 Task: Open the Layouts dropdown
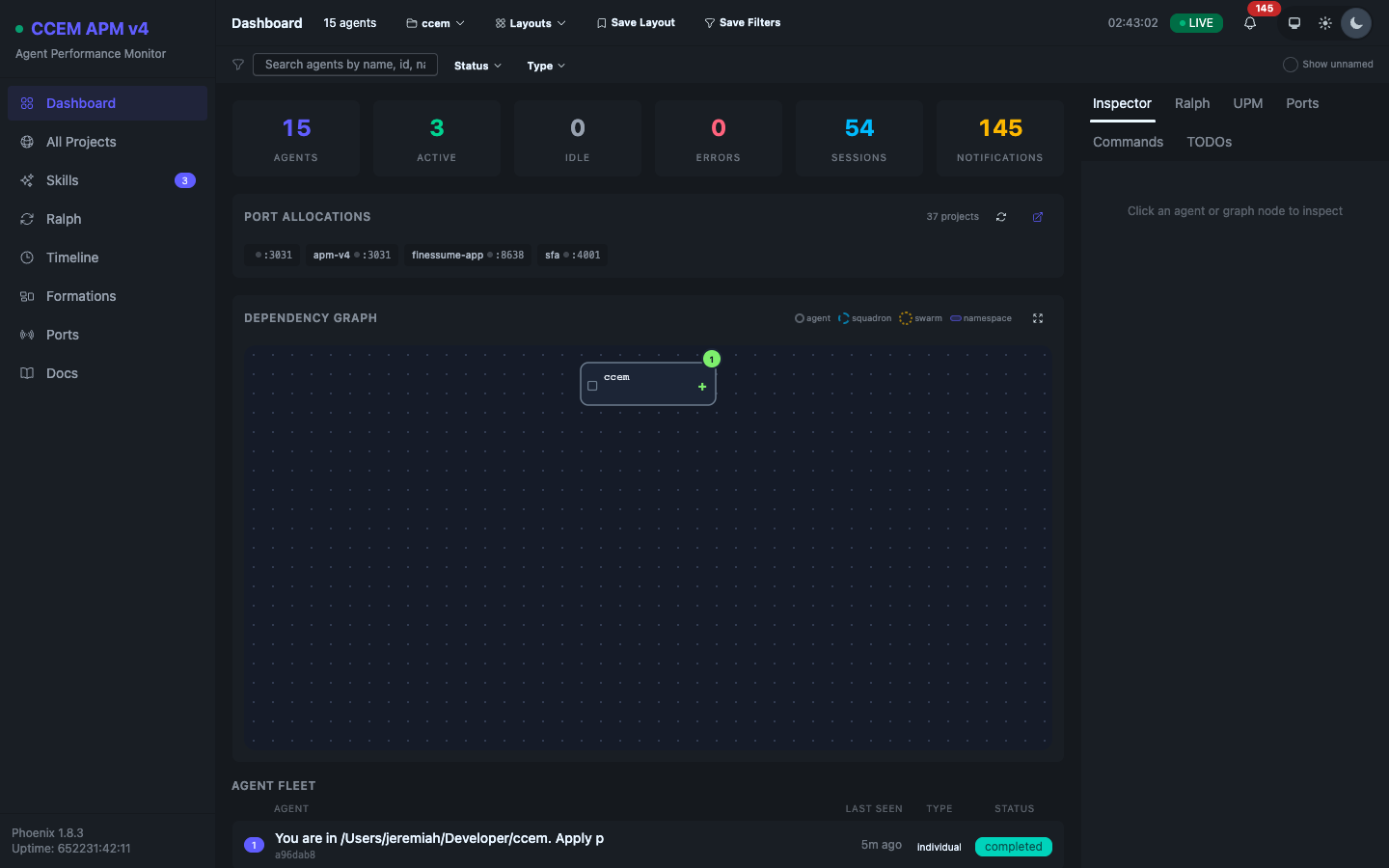(531, 23)
